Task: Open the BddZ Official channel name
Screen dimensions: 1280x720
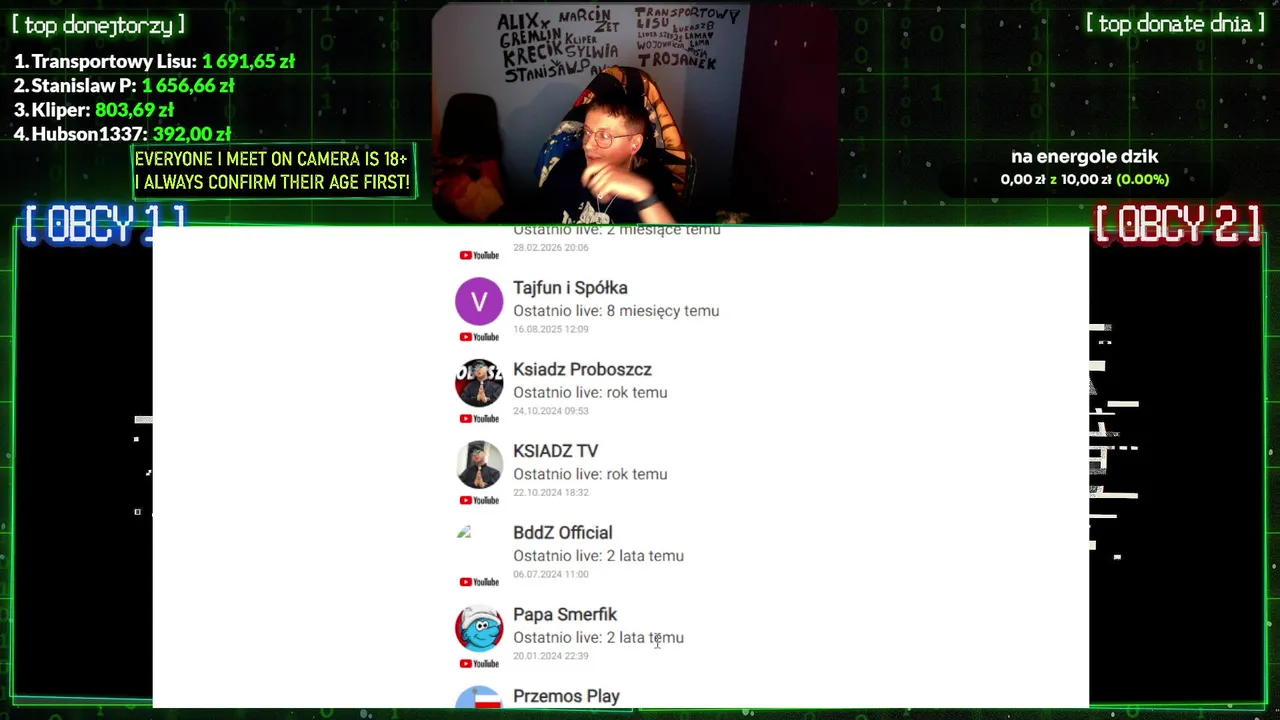Action: click(x=562, y=533)
